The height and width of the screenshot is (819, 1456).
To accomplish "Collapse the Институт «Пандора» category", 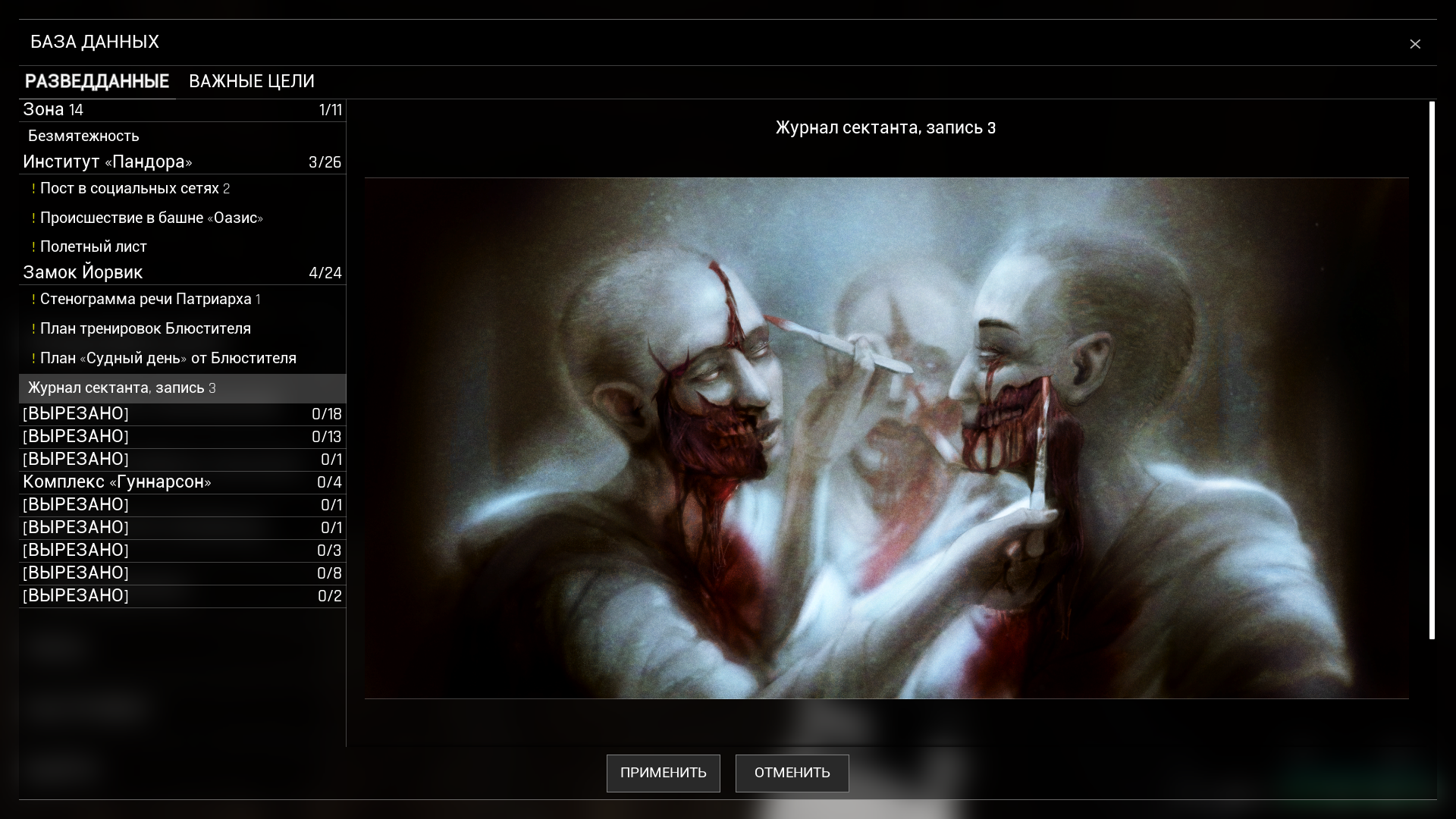I will (x=182, y=162).
